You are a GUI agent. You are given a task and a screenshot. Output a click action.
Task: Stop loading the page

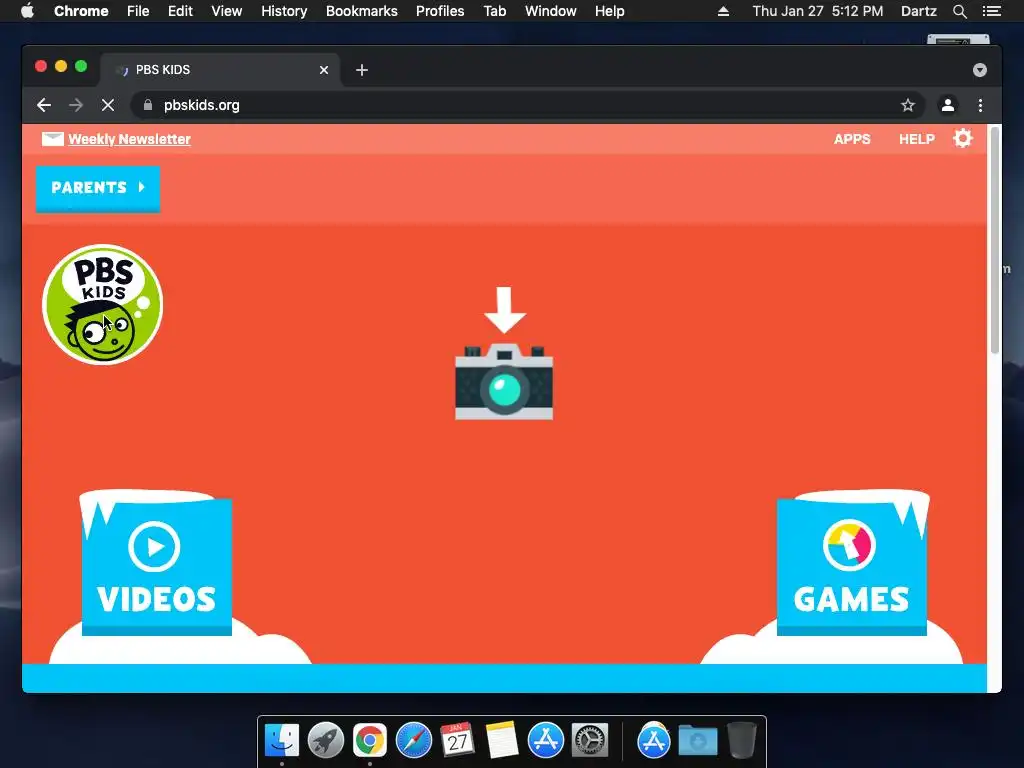tap(108, 105)
